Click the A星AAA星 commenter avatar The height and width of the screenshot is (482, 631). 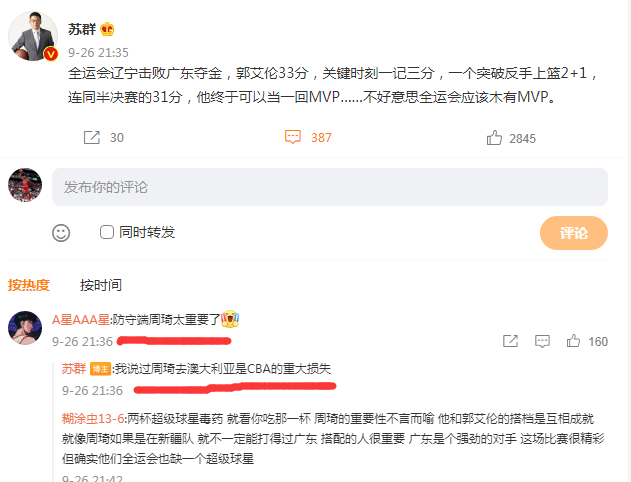(25, 328)
